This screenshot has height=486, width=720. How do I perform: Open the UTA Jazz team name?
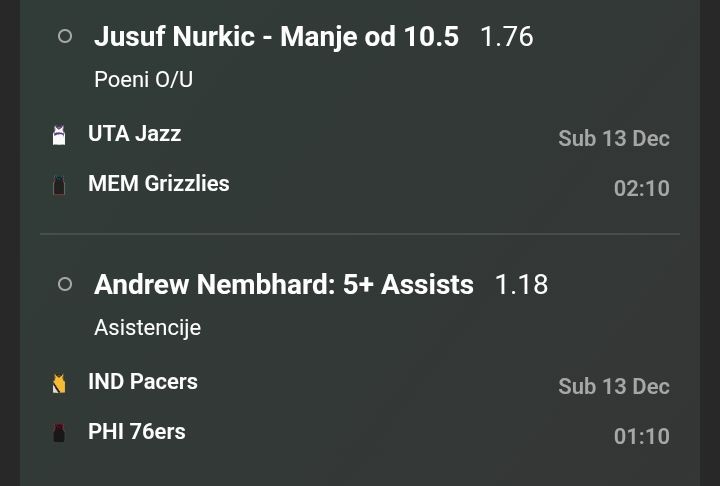pos(134,134)
